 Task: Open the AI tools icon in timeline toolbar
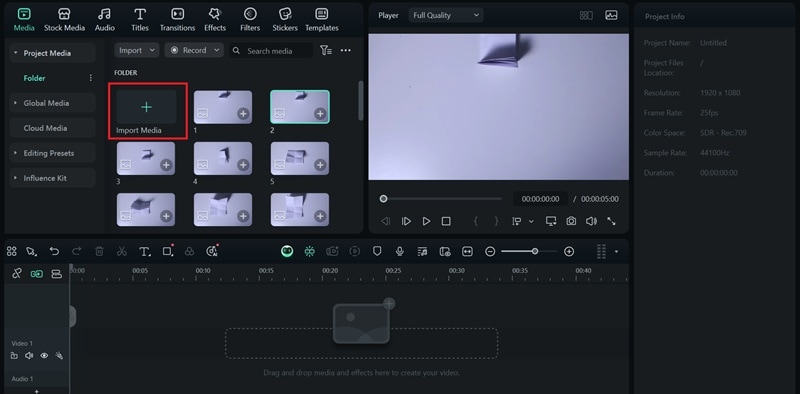click(212, 251)
